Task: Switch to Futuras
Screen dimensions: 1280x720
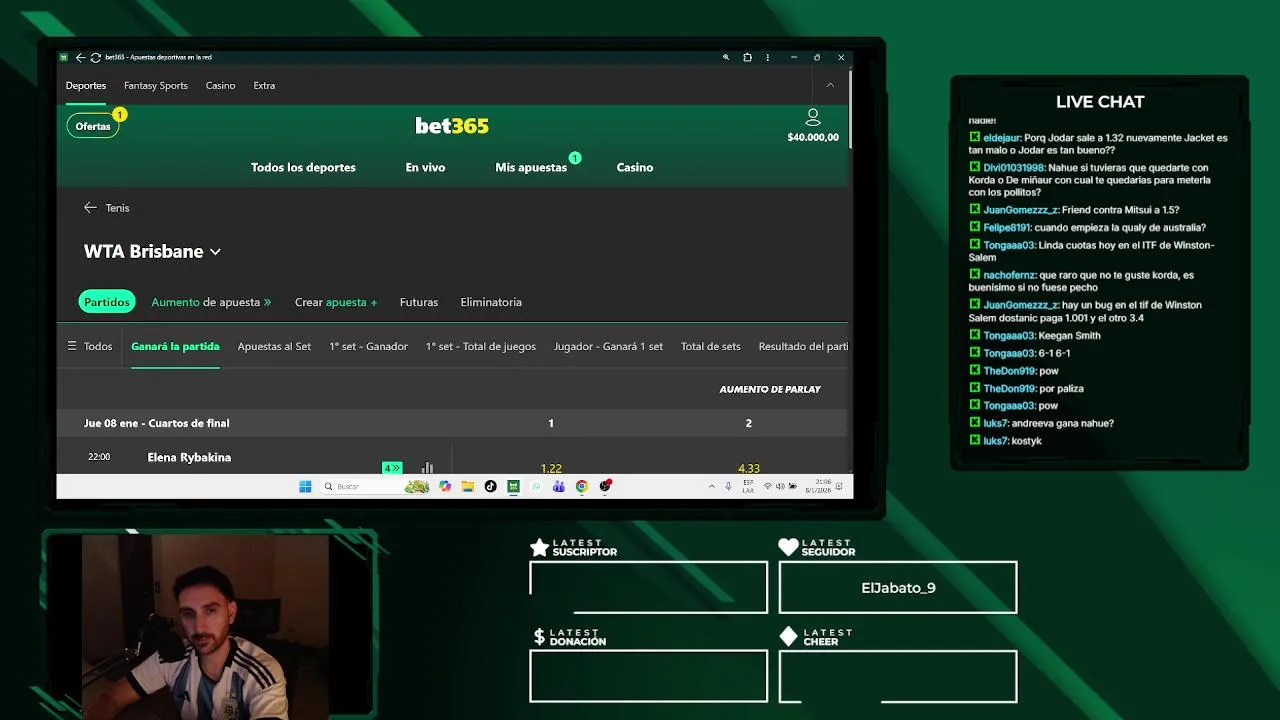Action: pos(419,302)
